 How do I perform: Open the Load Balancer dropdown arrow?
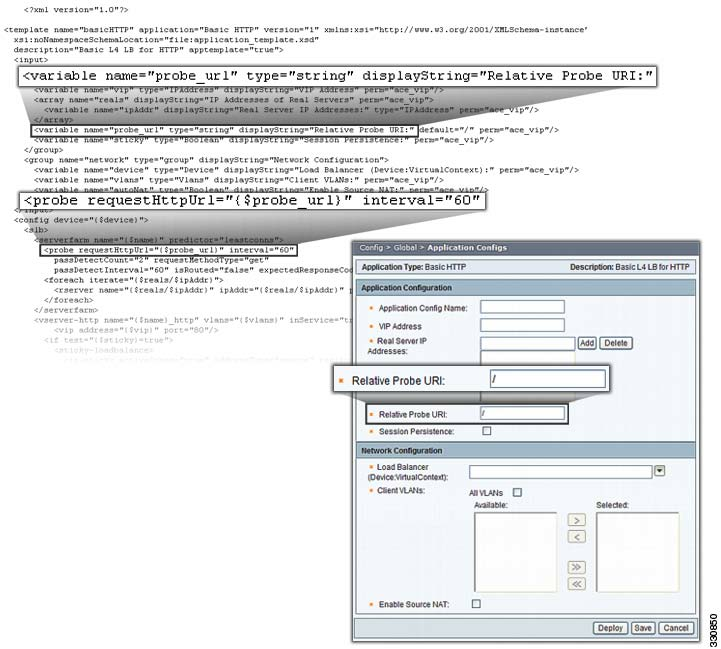coord(659,471)
